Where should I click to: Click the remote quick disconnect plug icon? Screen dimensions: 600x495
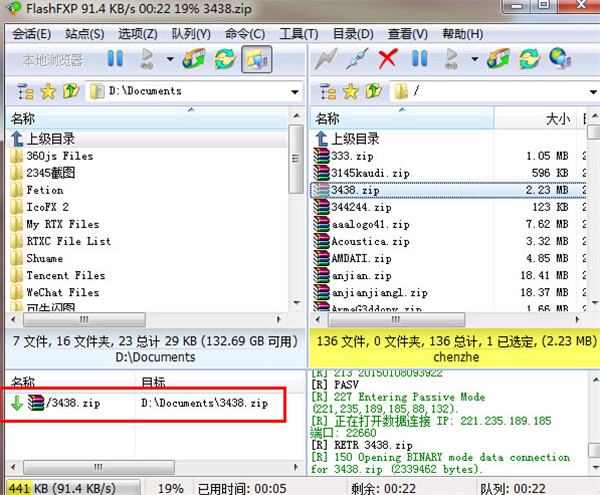click(x=356, y=59)
